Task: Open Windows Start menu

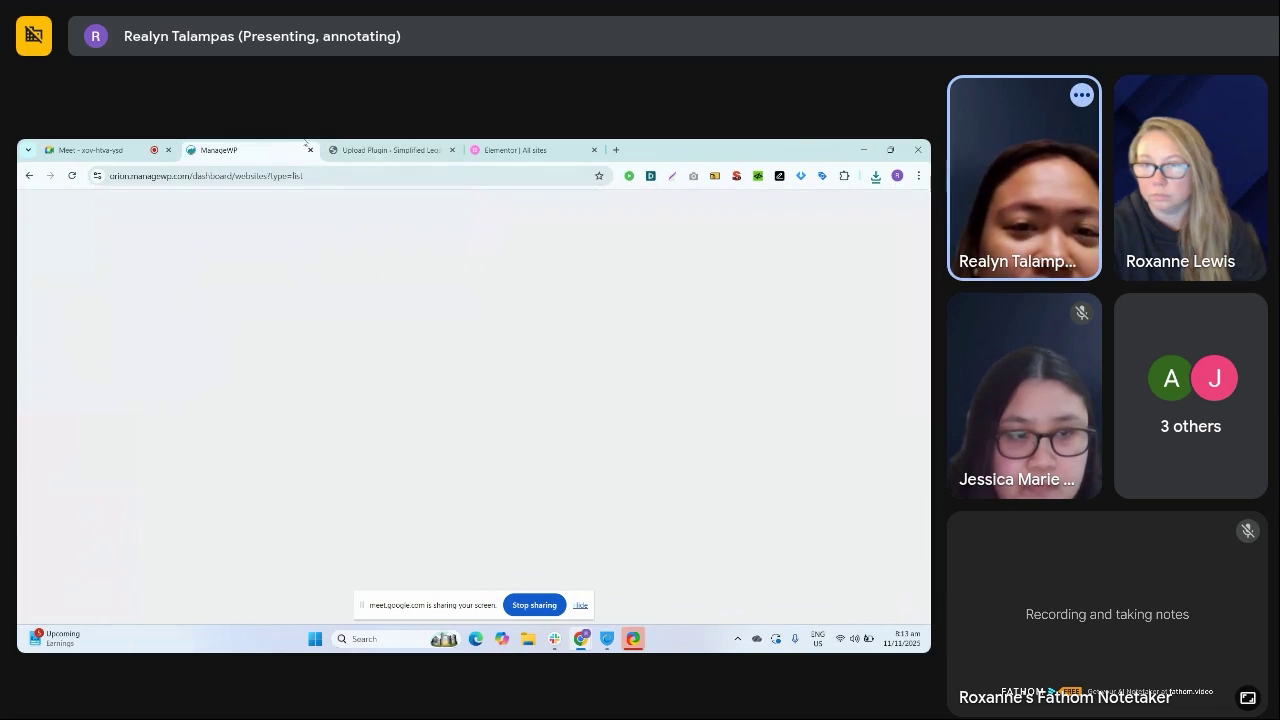Action: pyautogui.click(x=315, y=639)
